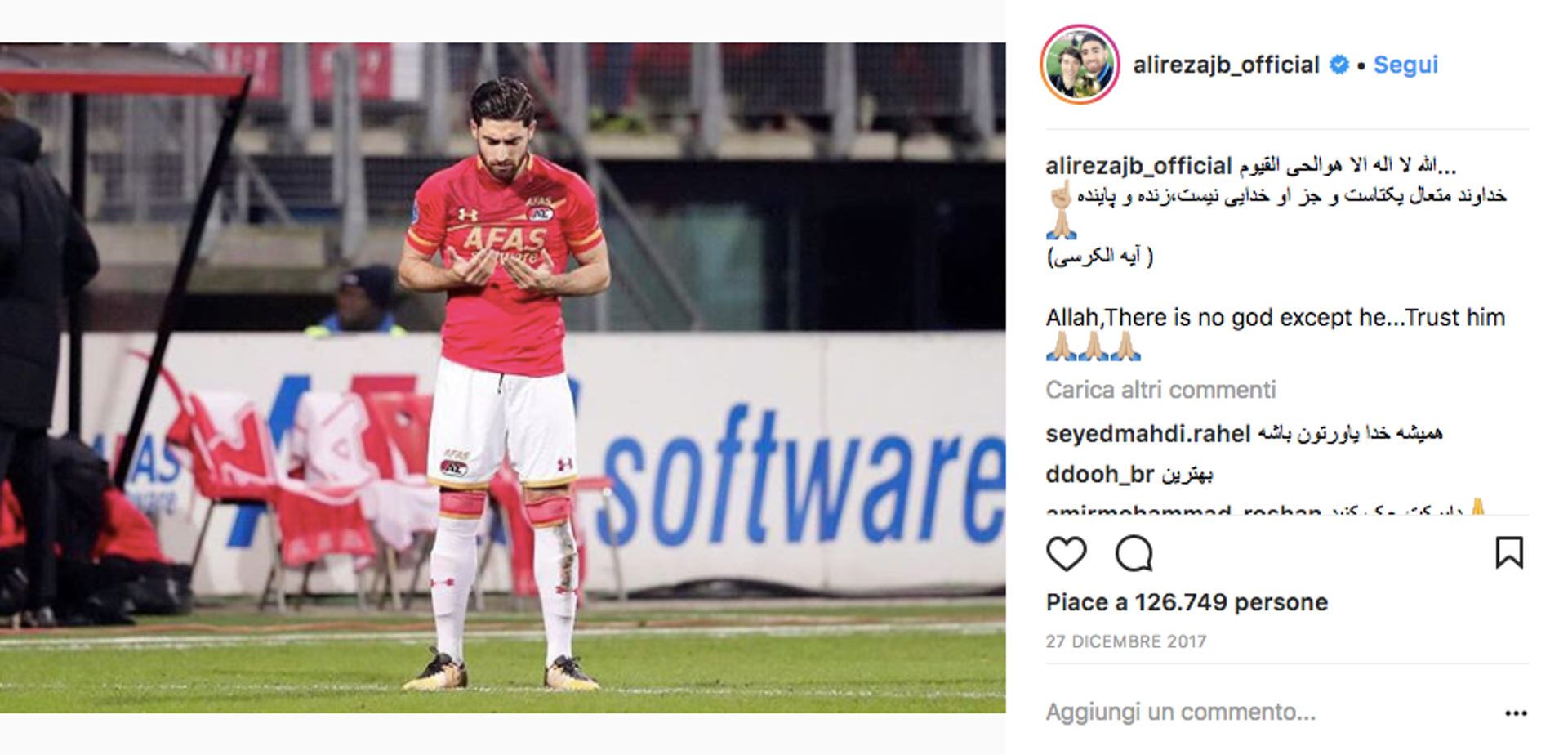Open the alirezajb_official username in the header
This screenshot has width=1568, height=755.
[x=1226, y=65]
